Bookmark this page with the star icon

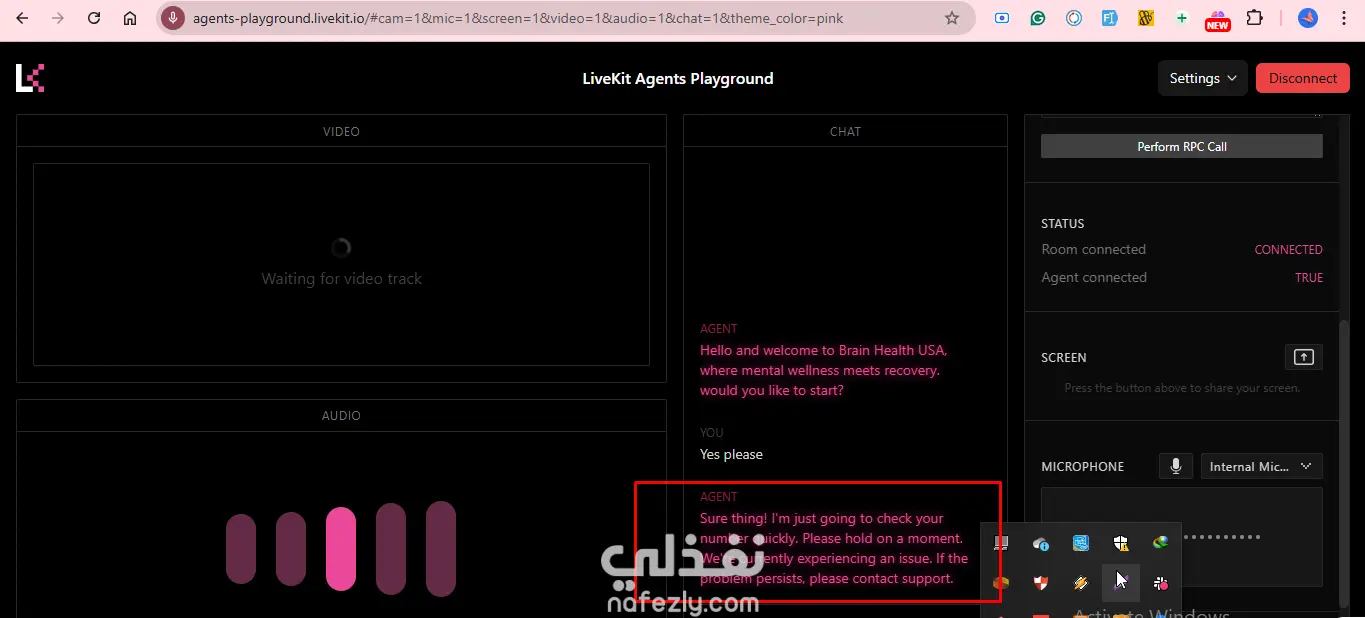pos(952,18)
